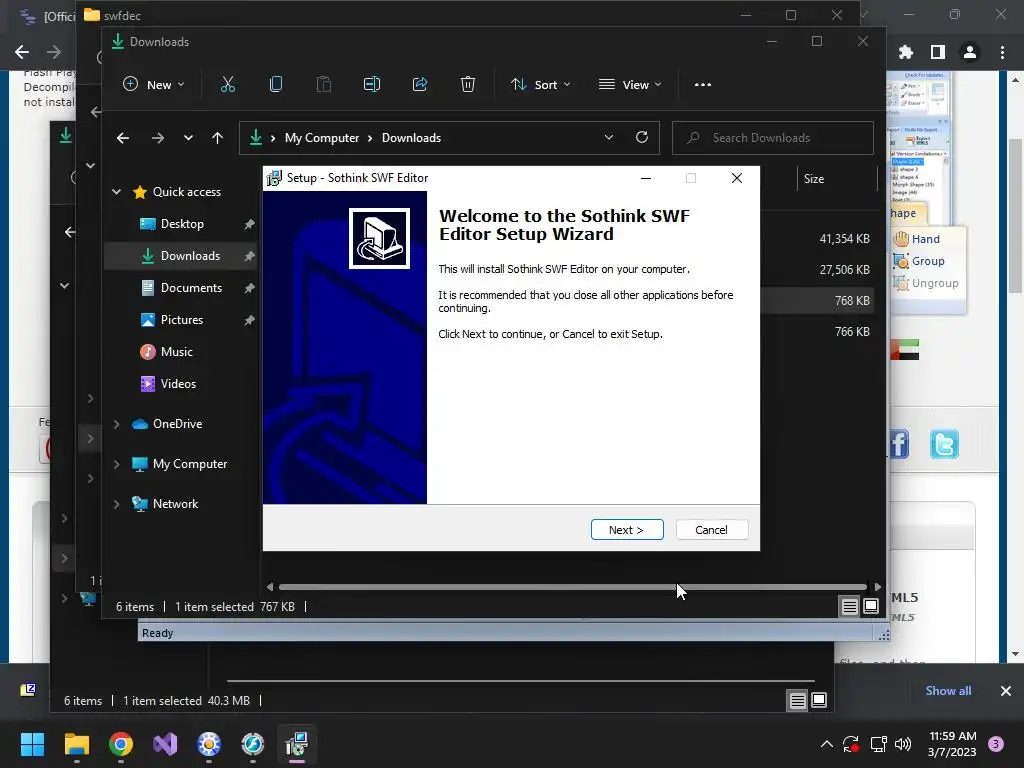Expand the OneDrive tree node
This screenshot has width=1024, height=768.
pos(116,424)
